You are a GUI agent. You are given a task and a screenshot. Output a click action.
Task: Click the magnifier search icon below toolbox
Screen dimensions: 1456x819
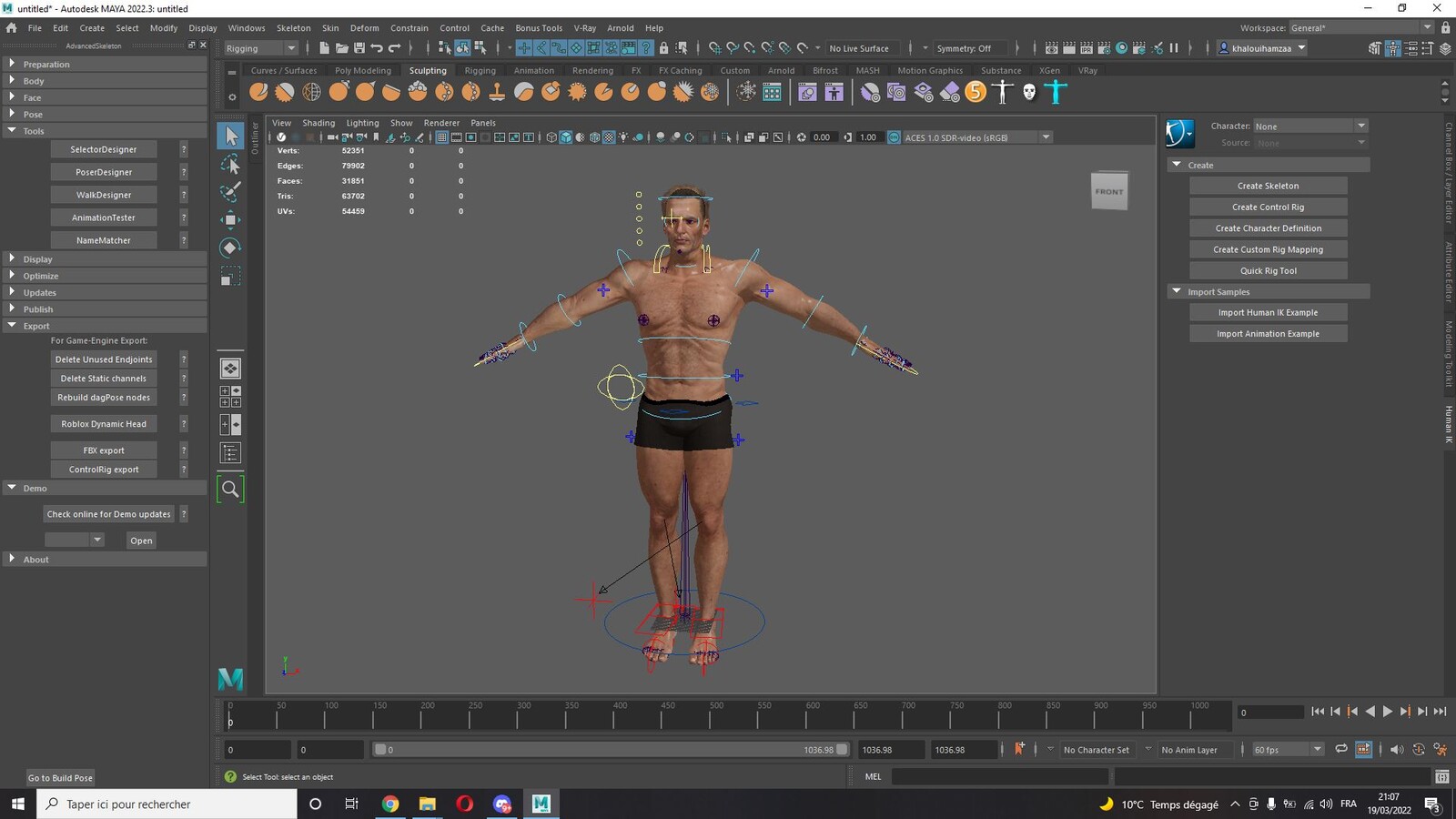click(x=230, y=490)
